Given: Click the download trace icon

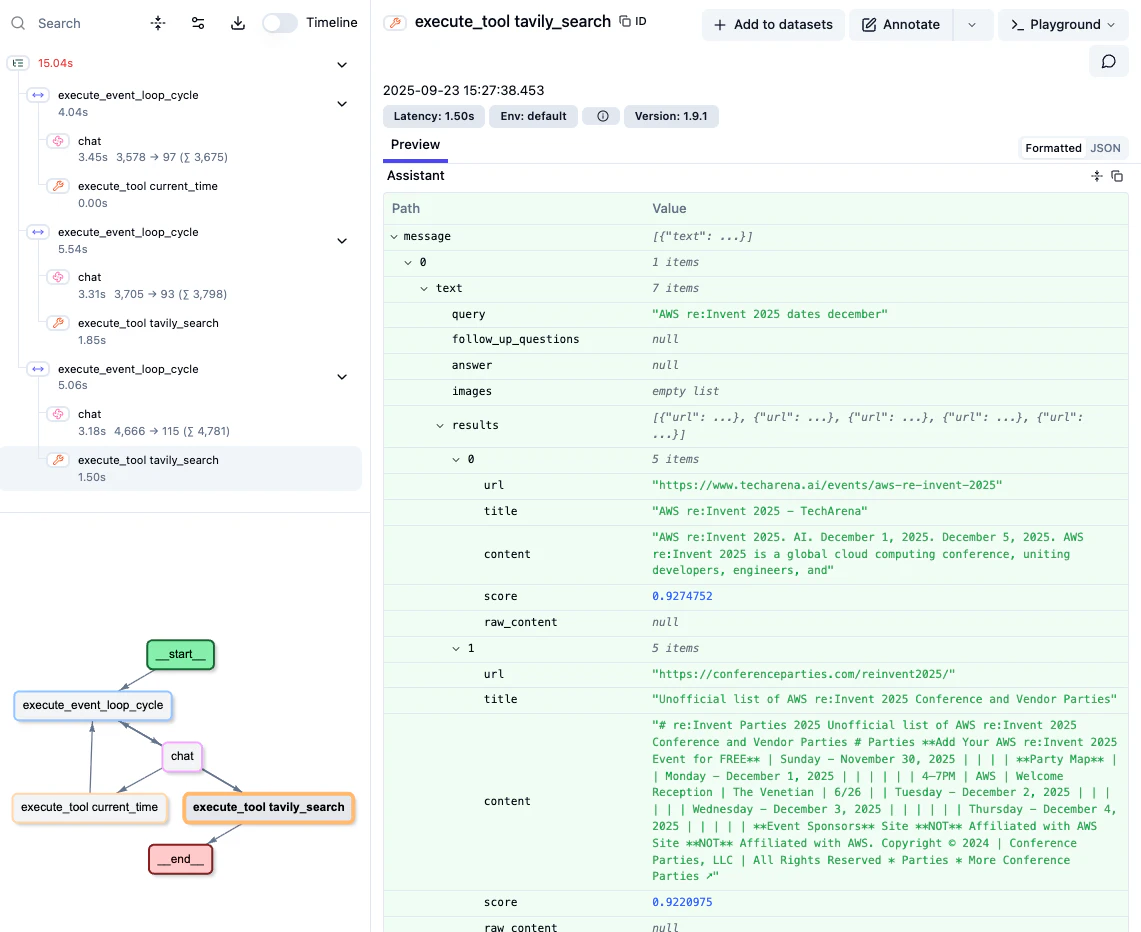Looking at the screenshot, I should pos(238,23).
